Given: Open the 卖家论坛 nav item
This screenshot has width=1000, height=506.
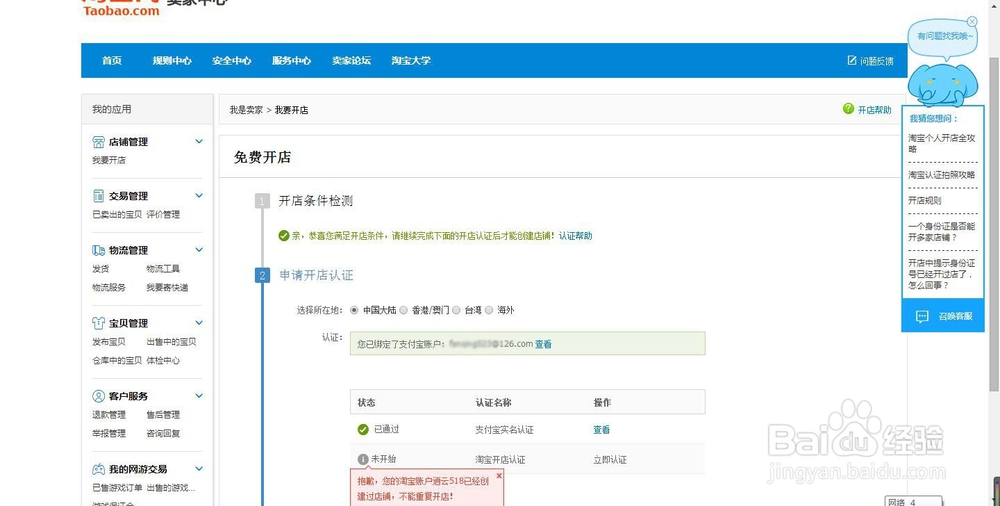Looking at the screenshot, I should tap(351, 61).
